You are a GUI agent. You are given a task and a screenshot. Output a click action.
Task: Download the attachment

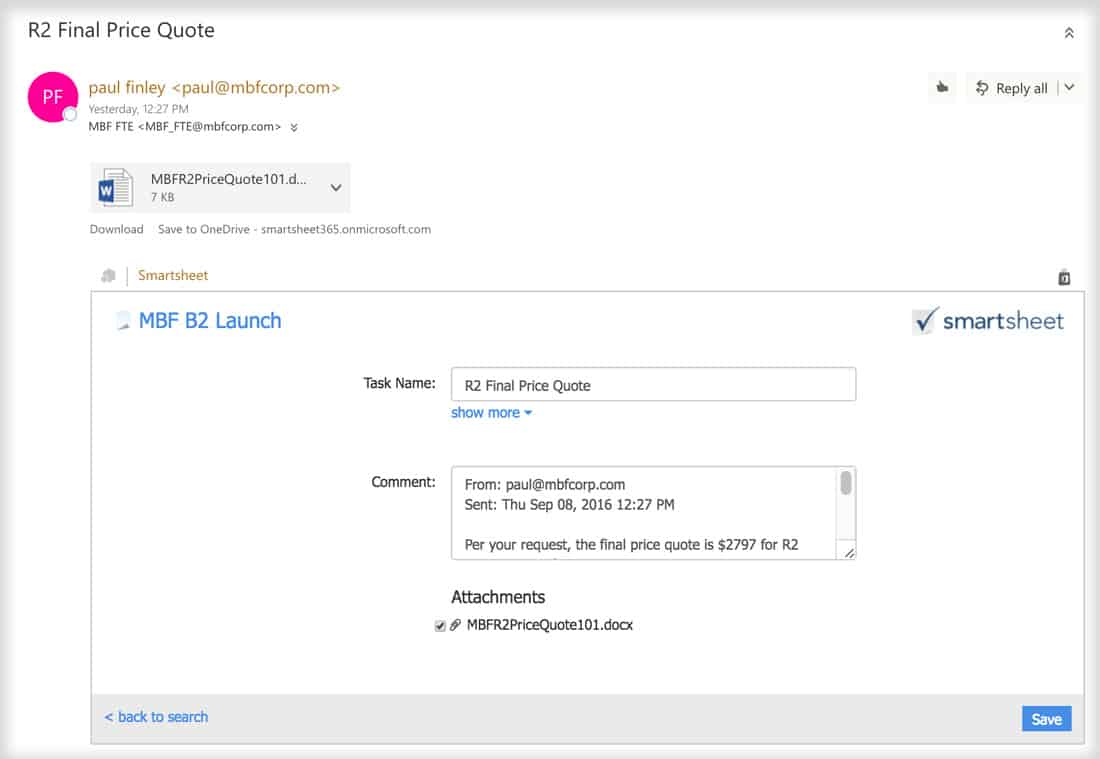click(116, 229)
